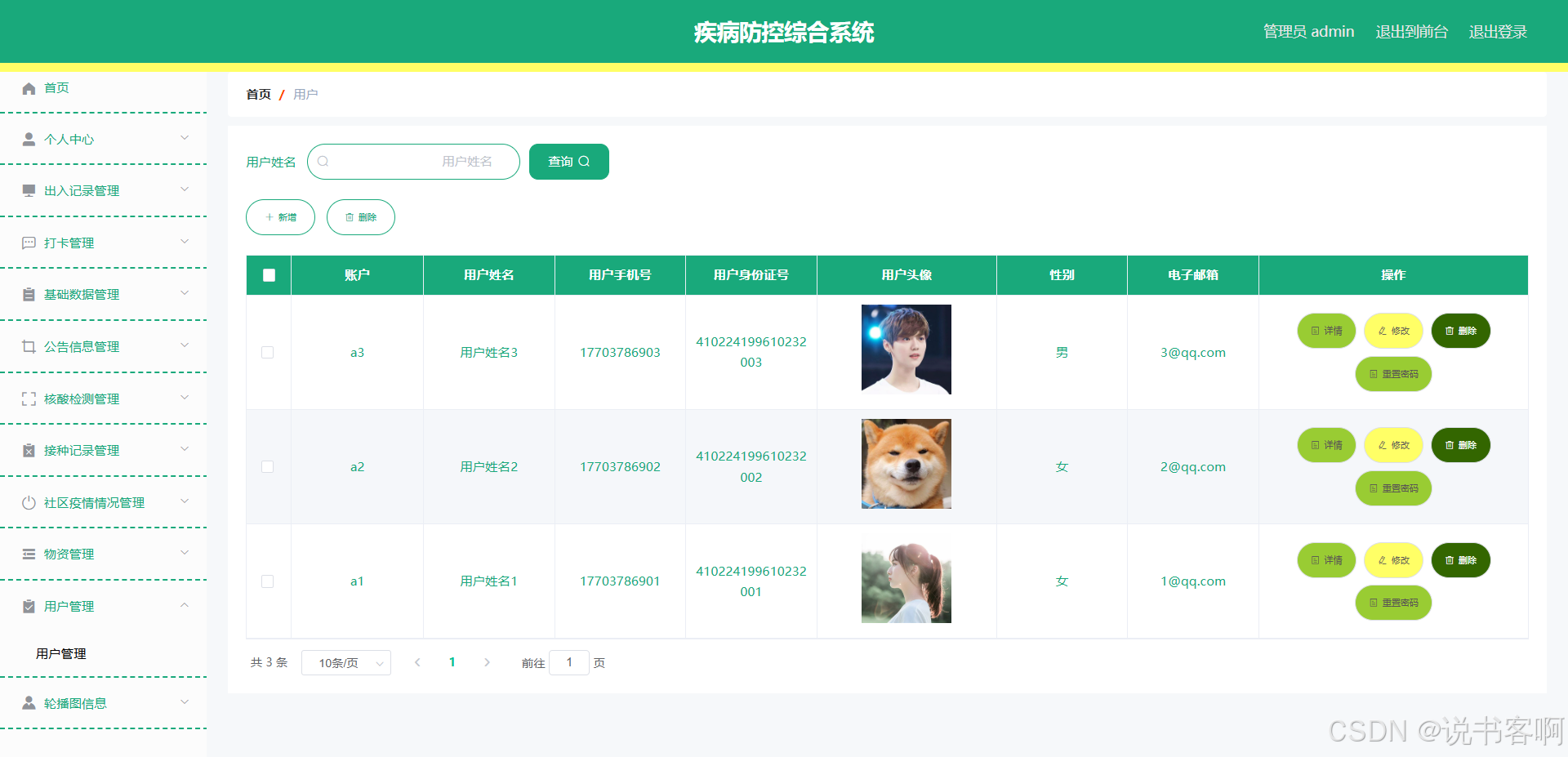Image resolution: width=1568 pixels, height=757 pixels.
Task: Click page number 1 in pagination
Action: [x=452, y=662]
